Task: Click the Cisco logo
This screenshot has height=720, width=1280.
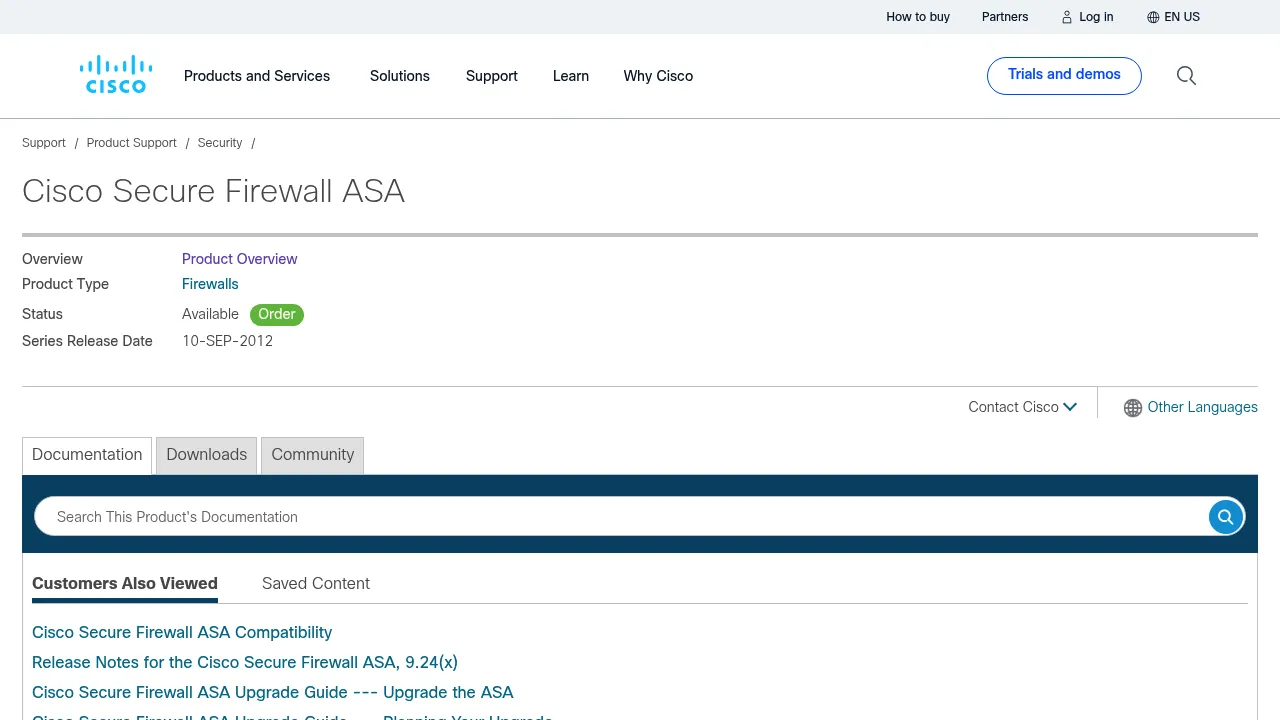Action: [x=116, y=75]
